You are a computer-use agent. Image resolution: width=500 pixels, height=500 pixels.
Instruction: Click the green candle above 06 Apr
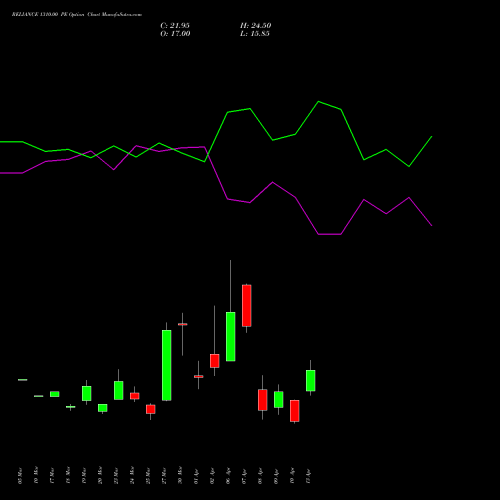(231, 337)
